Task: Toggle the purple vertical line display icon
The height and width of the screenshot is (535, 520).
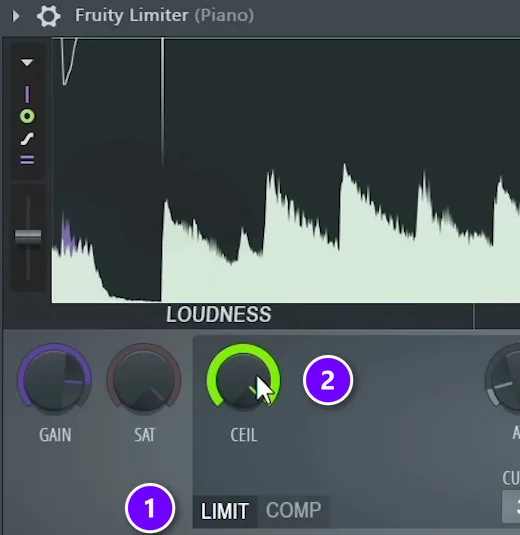Action: pos(27,95)
